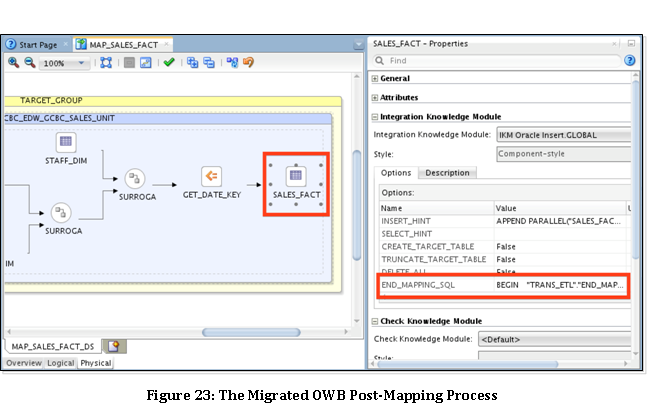Click the fit to window icon

(x=106, y=62)
